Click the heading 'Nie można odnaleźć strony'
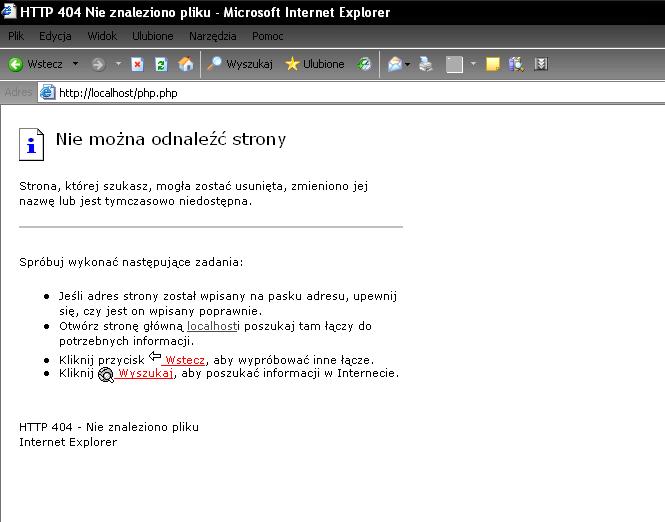Screen dimensions: 665x522 tap(171, 139)
